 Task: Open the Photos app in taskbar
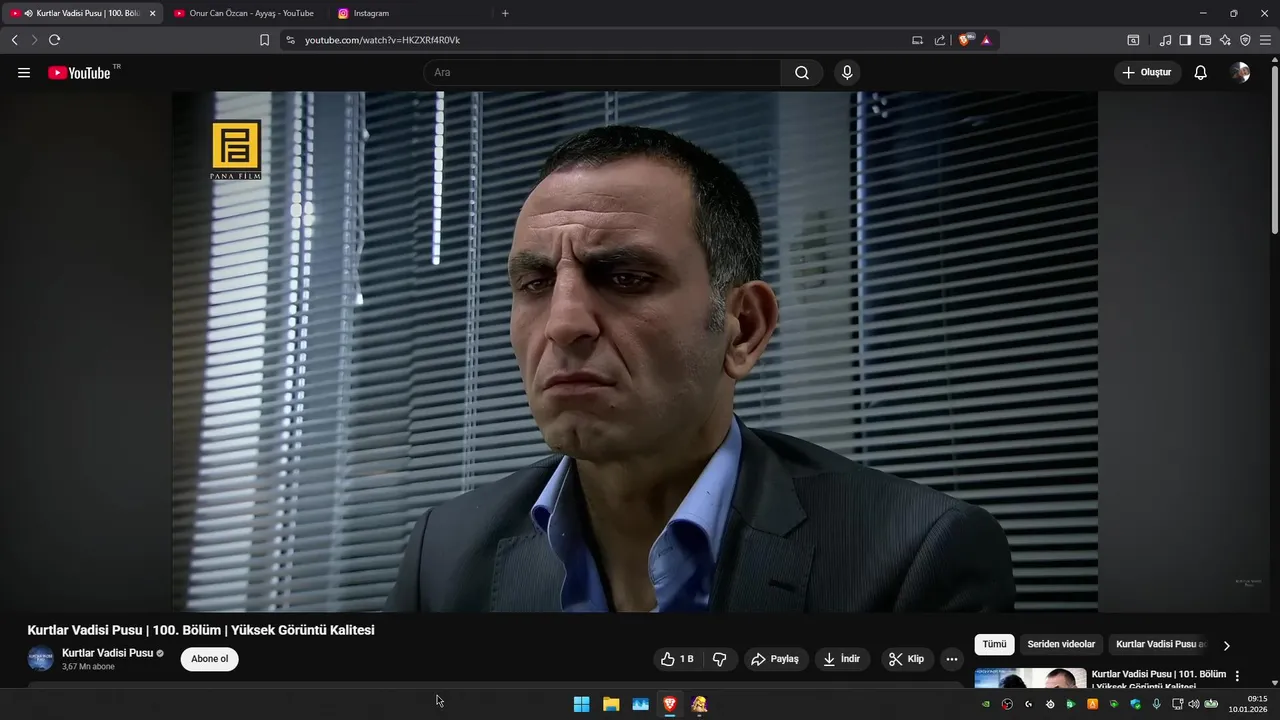[x=641, y=704]
